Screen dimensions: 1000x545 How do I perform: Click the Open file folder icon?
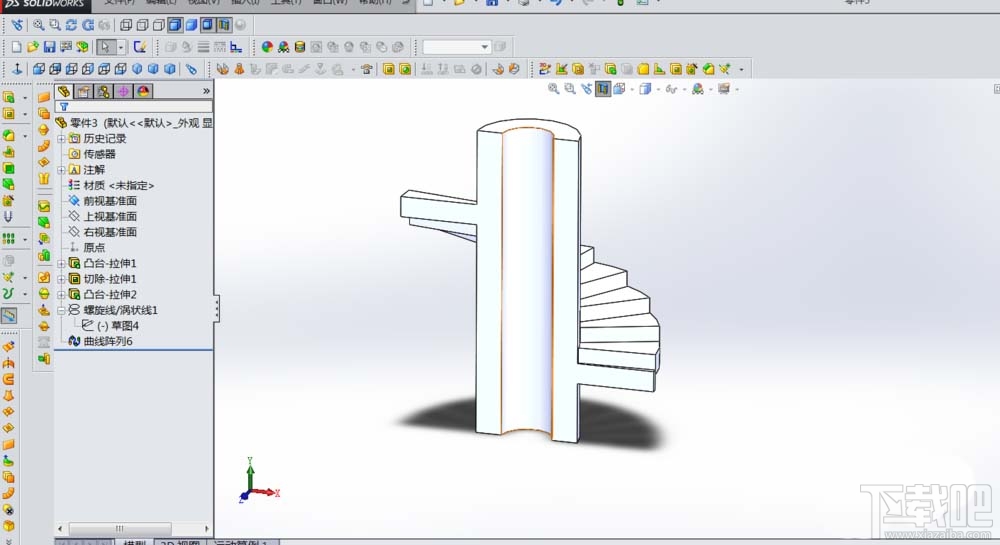(x=33, y=47)
